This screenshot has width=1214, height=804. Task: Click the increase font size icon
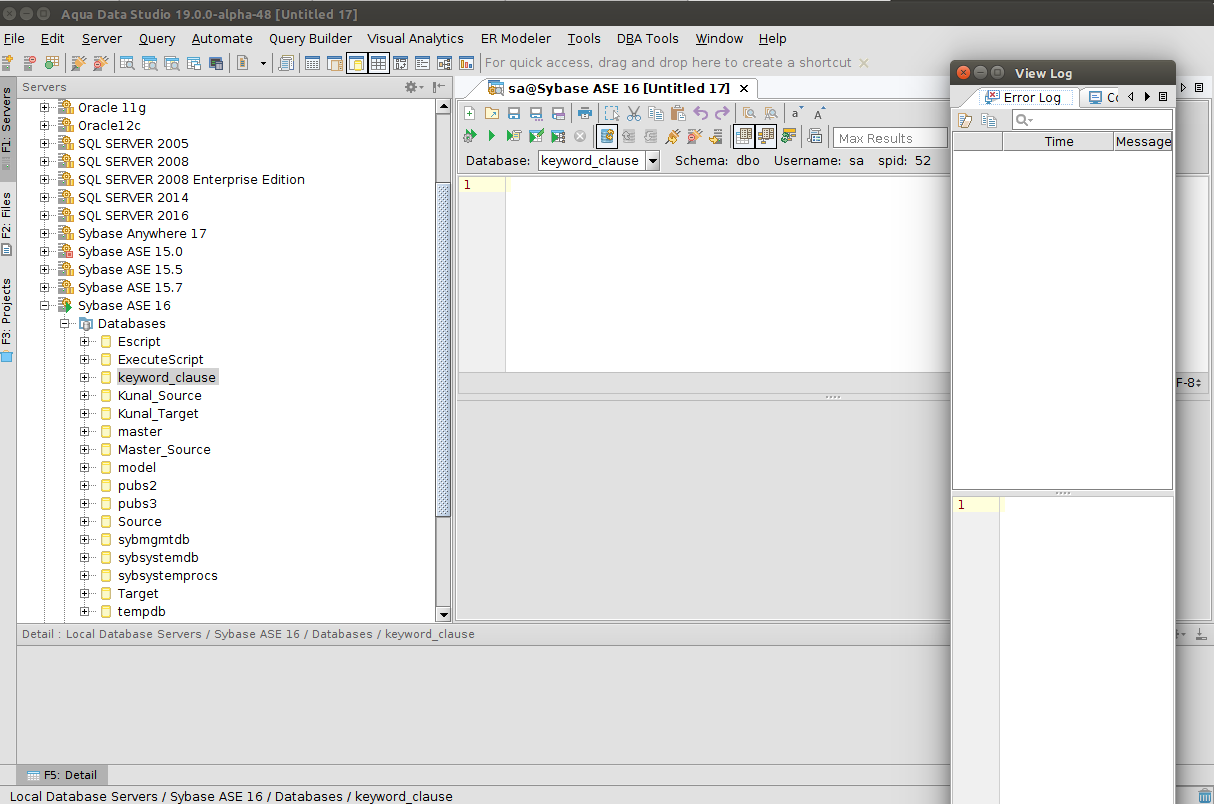(x=819, y=113)
